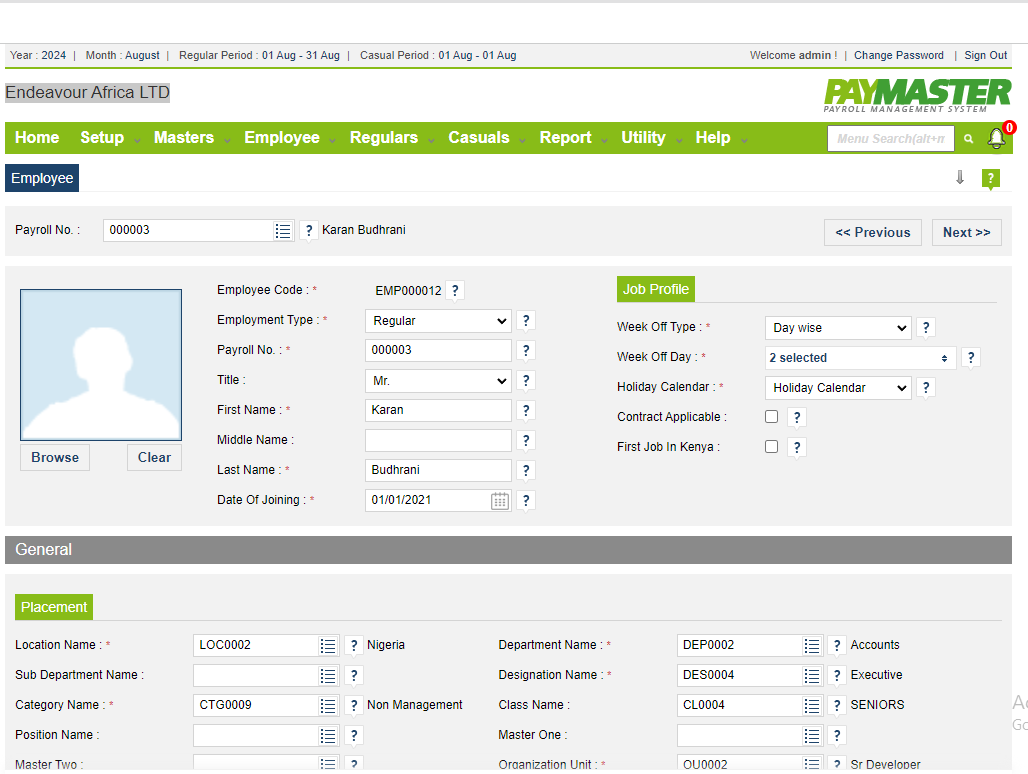This screenshot has width=1028, height=774.
Task: Open calendar picker for Date Of Joining
Action: pos(500,500)
